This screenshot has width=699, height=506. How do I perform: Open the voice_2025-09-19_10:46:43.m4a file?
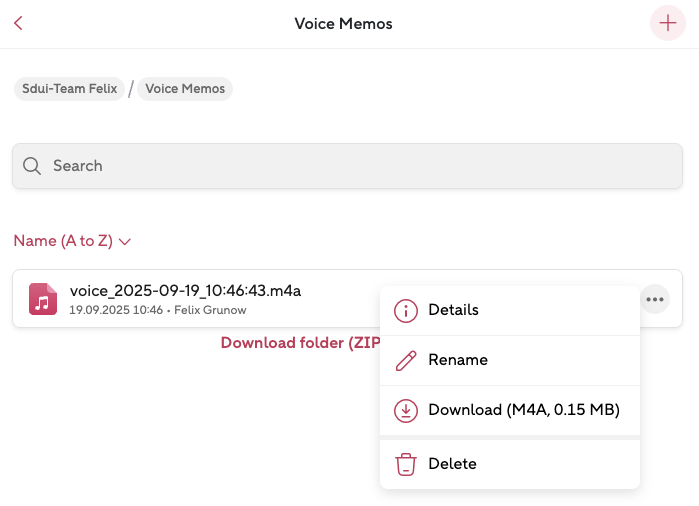point(185,291)
